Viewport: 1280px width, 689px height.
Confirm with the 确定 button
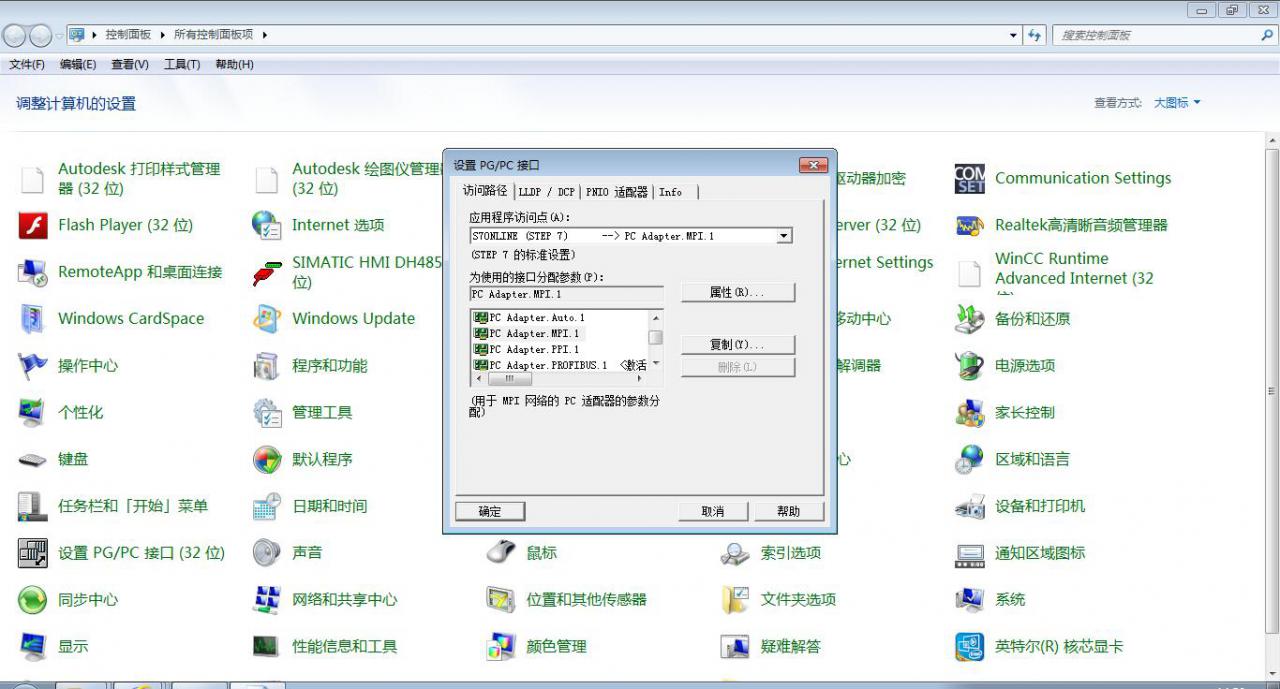coord(490,511)
